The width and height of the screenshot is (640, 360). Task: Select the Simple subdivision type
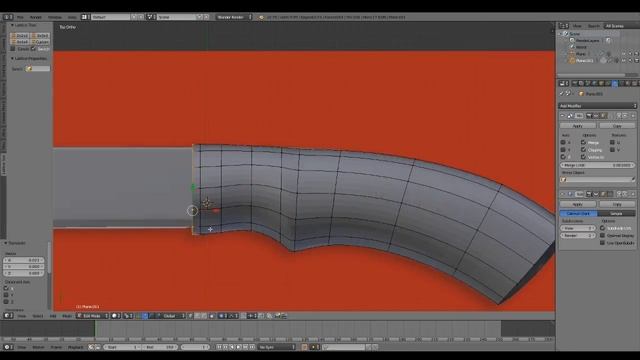click(x=616, y=213)
